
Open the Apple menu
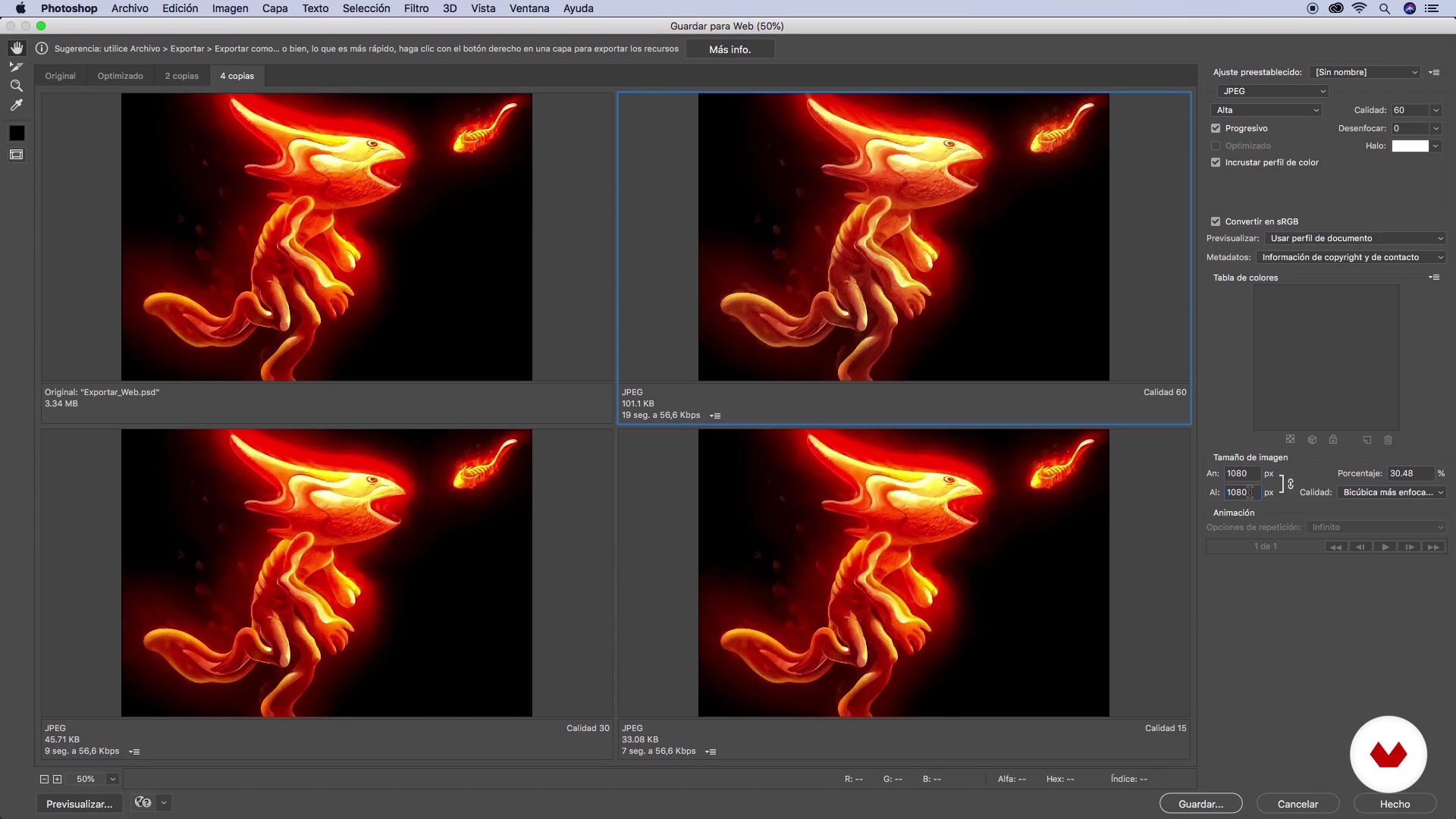(x=20, y=8)
